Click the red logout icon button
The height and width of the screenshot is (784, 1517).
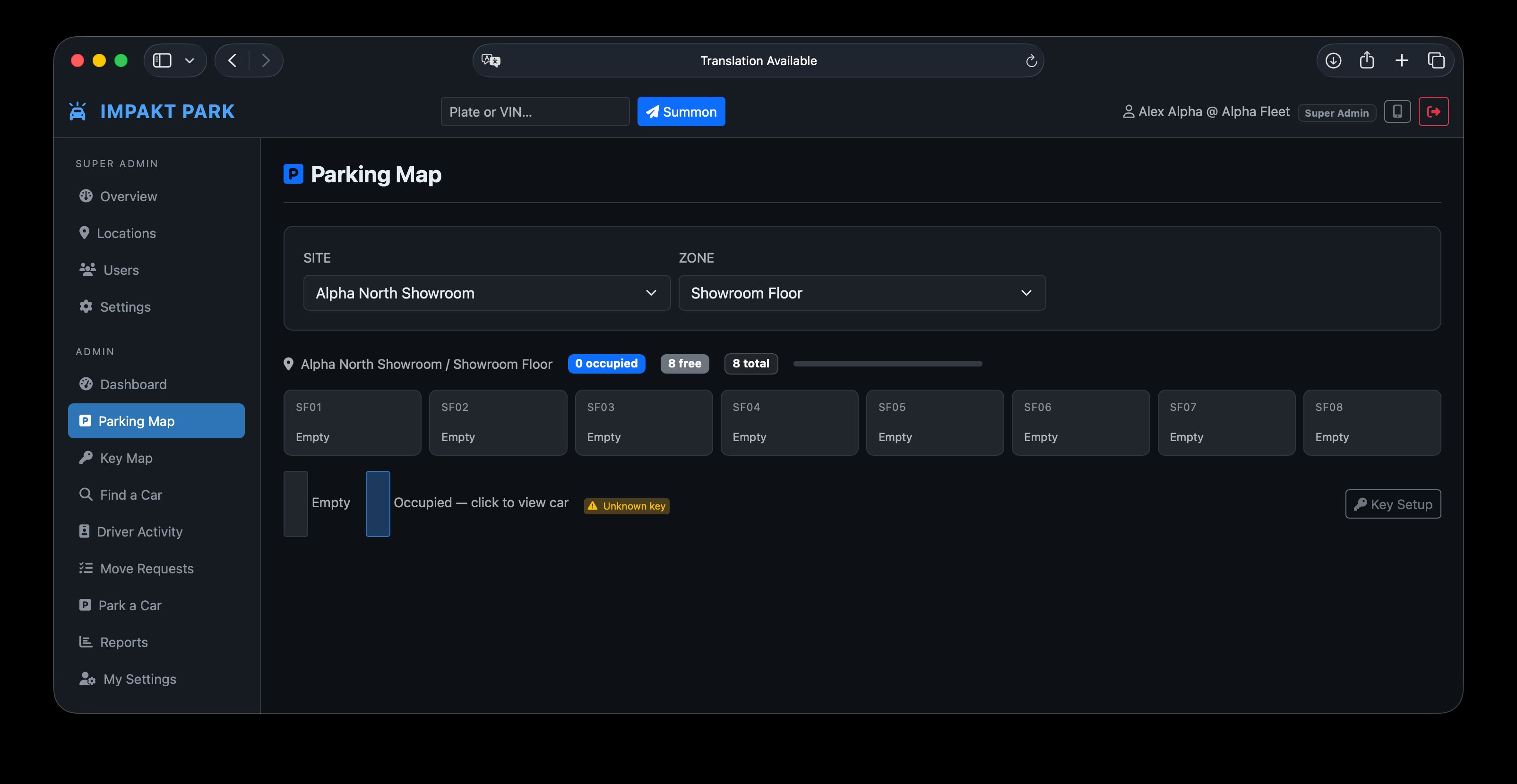[1433, 111]
